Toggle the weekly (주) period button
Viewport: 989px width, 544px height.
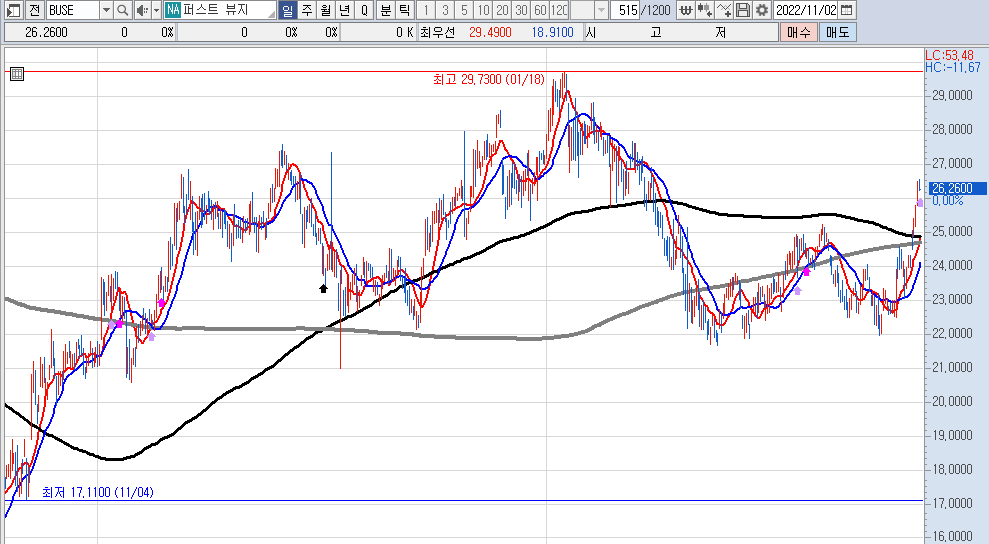pyautogui.click(x=306, y=10)
